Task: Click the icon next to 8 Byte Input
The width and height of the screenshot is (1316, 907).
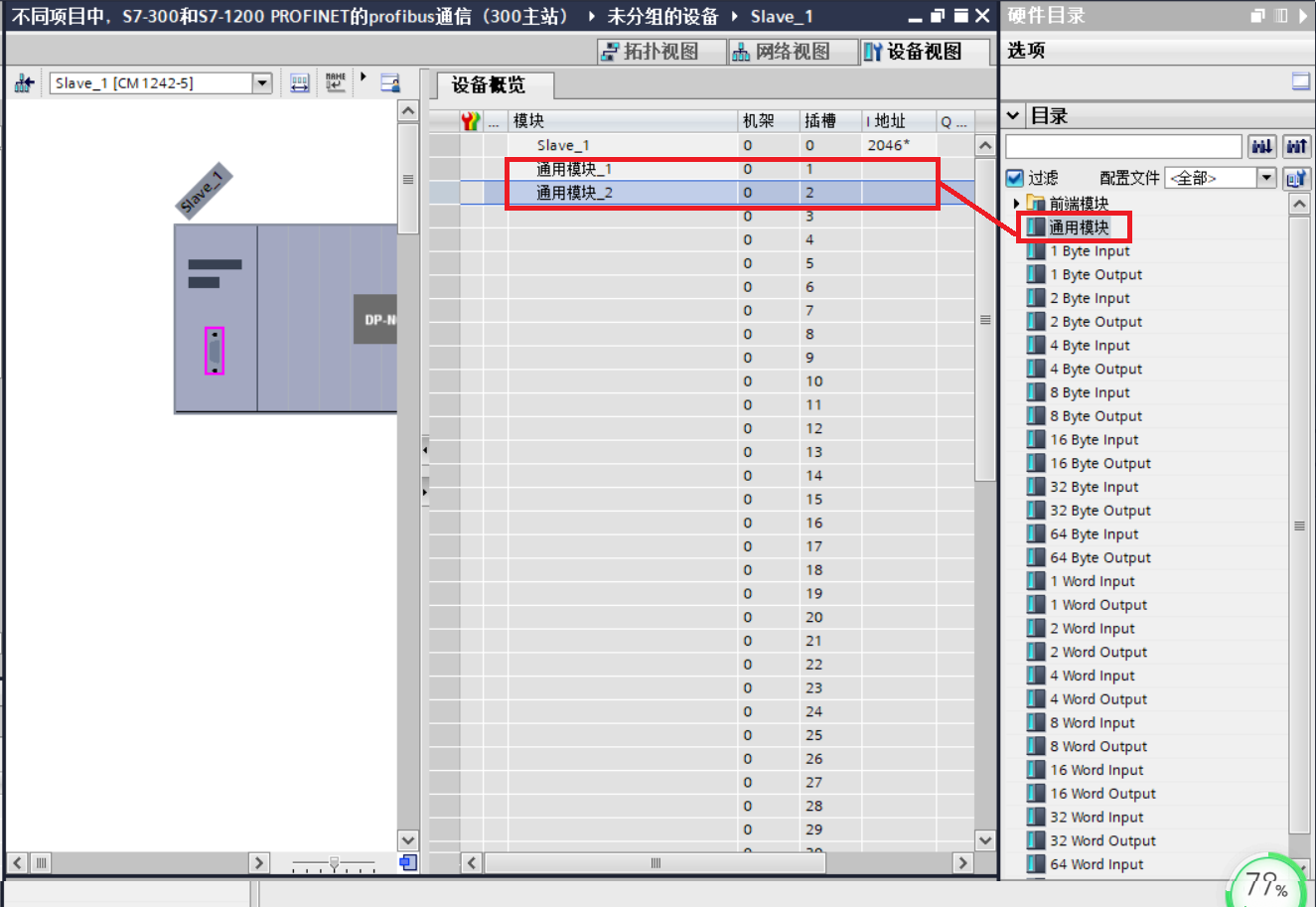Action: coord(1036,392)
